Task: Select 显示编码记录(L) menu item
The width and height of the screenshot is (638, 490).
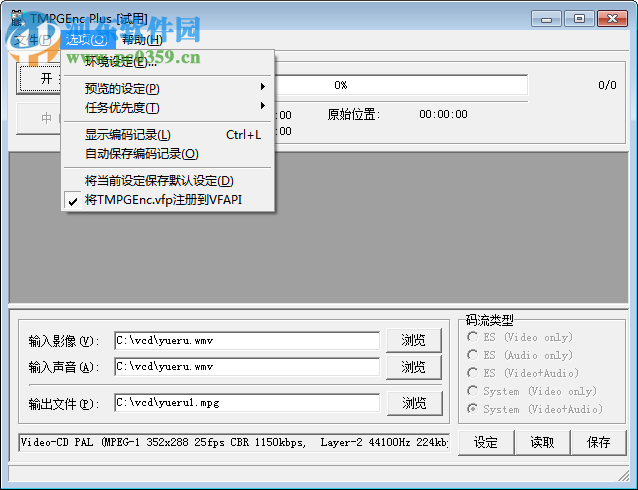Action: [168, 135]
